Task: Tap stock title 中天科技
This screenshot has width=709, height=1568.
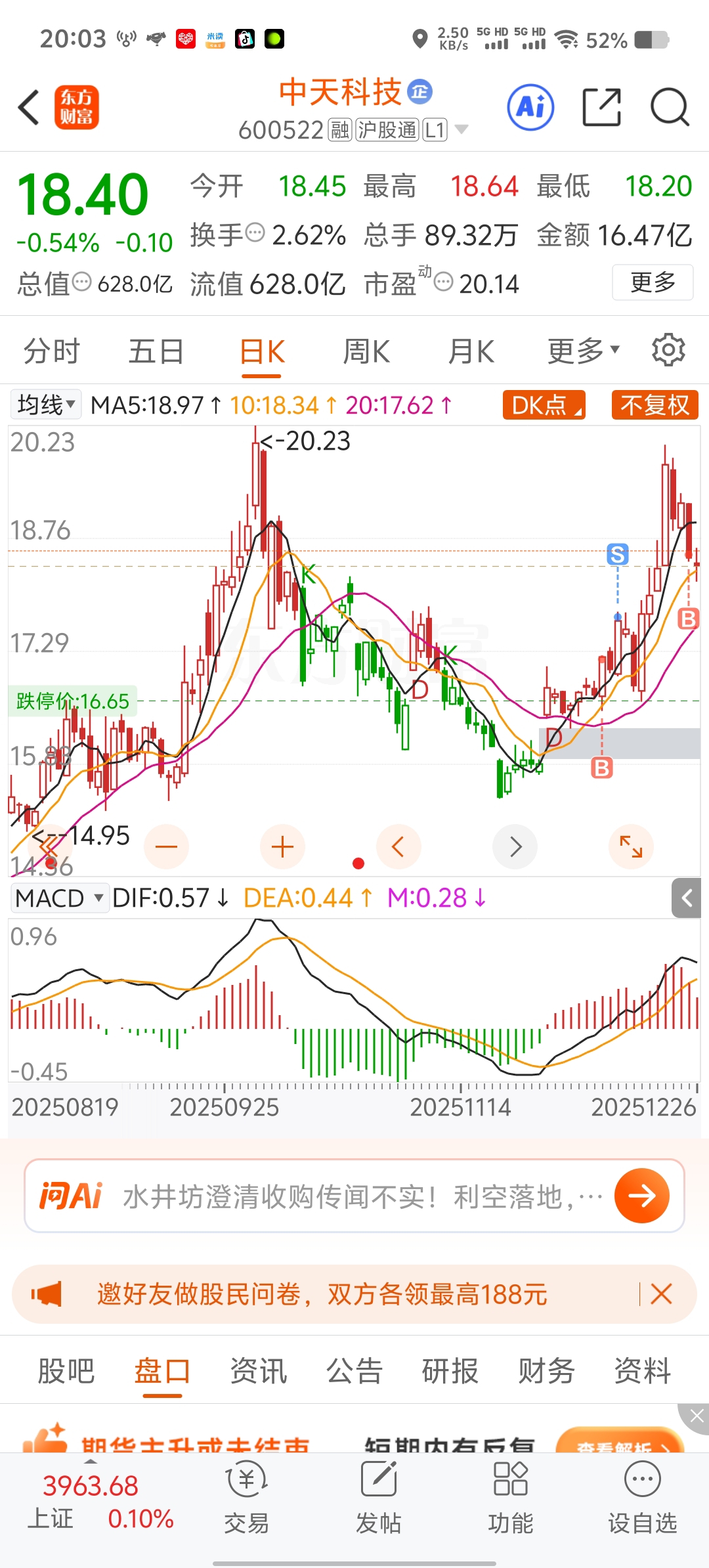Action: (x=339, y=92)
